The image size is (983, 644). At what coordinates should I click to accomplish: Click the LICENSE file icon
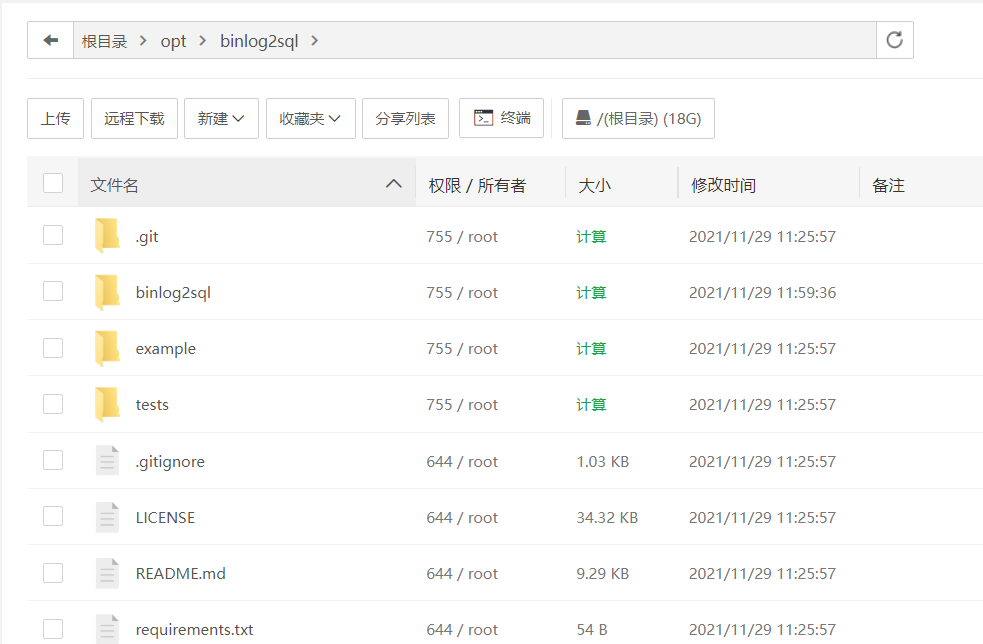coord(107,517)
